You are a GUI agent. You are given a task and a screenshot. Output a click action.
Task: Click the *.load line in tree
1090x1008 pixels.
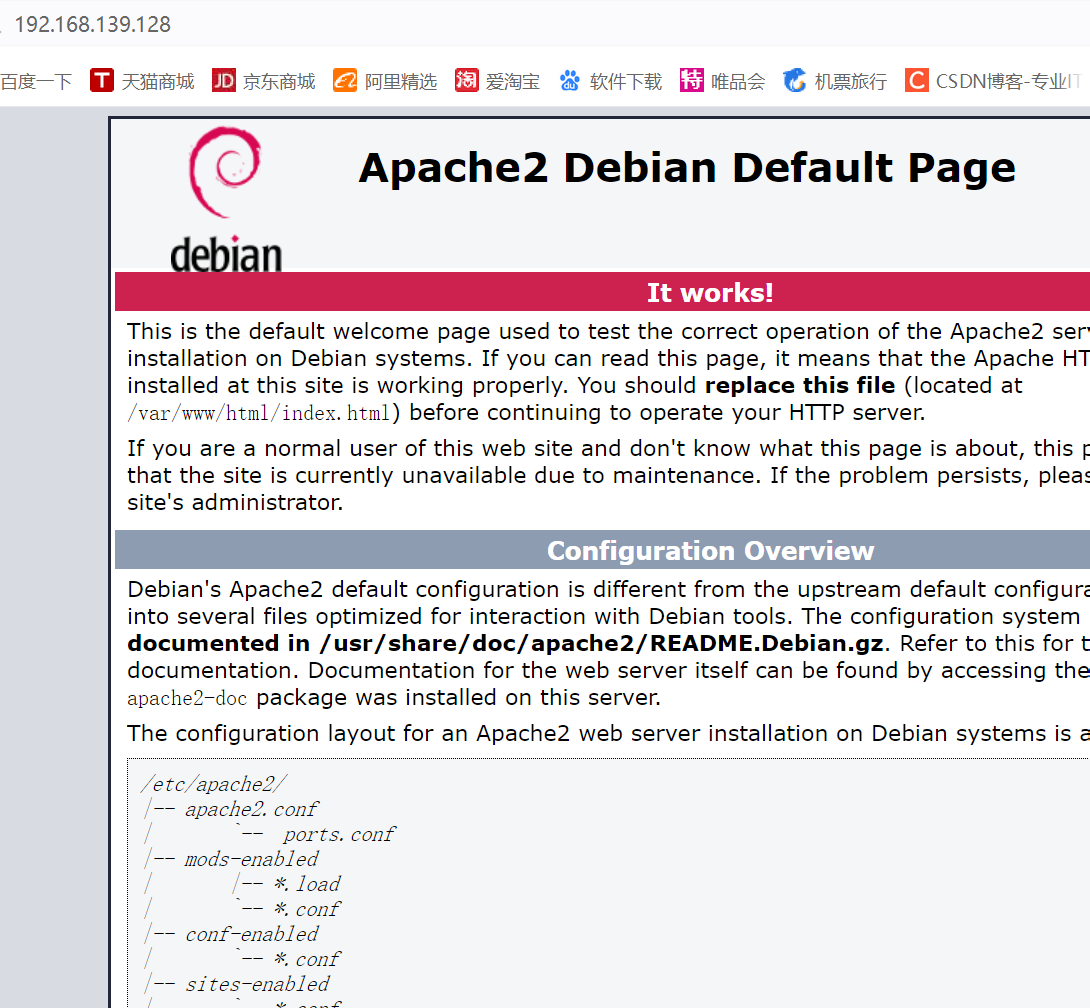[307, 884]
